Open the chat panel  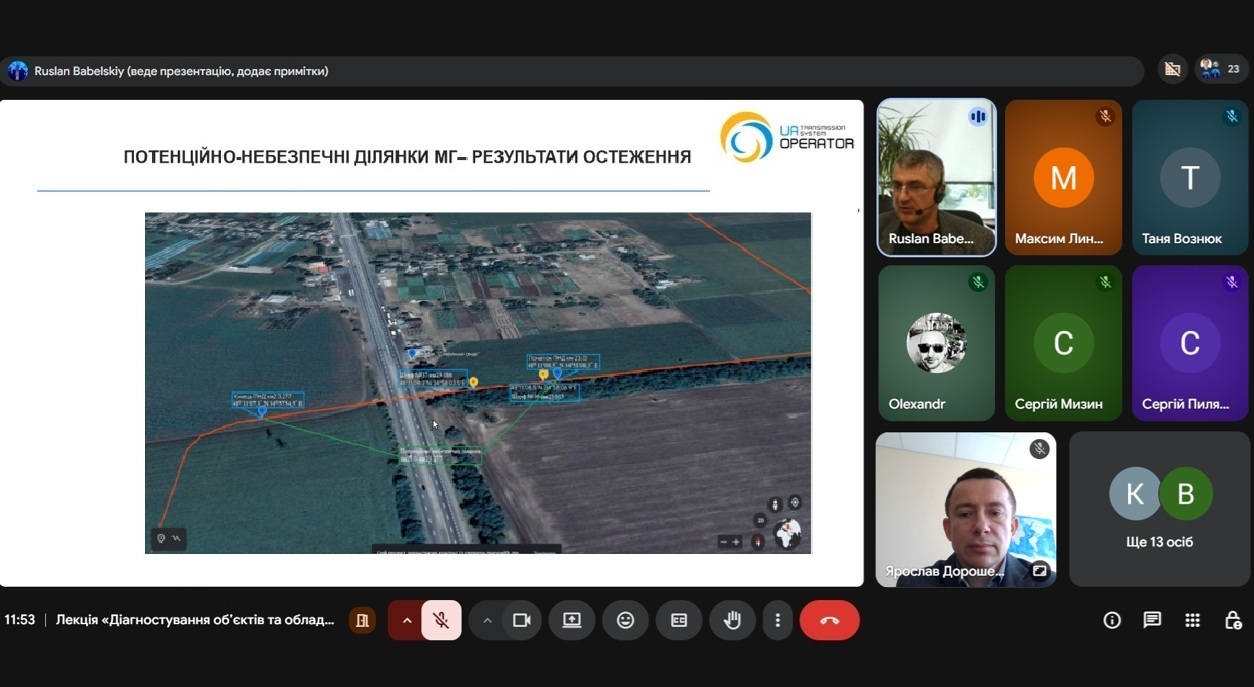click(x=1152, y=620)
